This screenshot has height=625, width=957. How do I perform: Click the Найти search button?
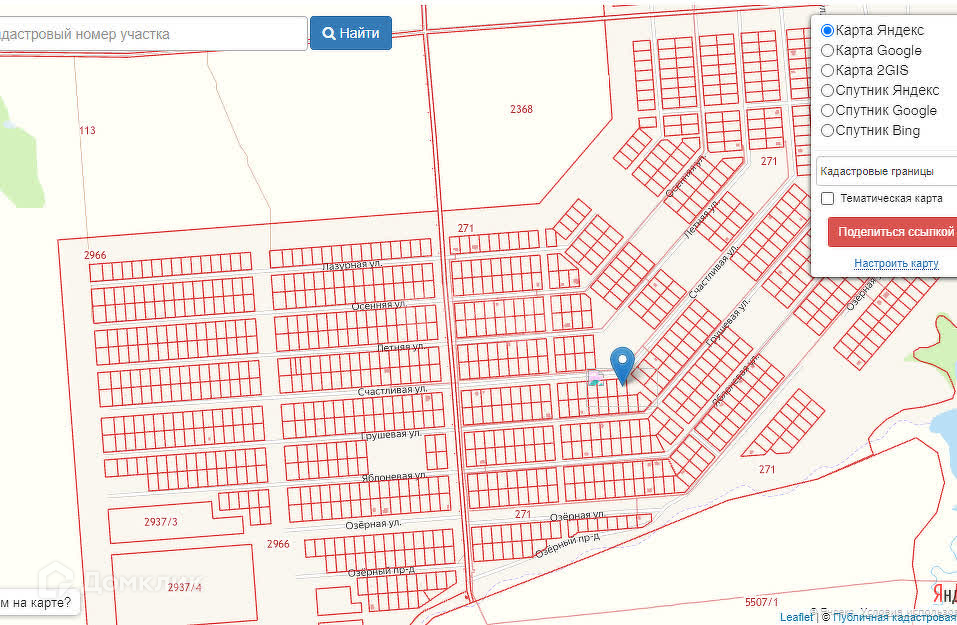tap(351, 33)
